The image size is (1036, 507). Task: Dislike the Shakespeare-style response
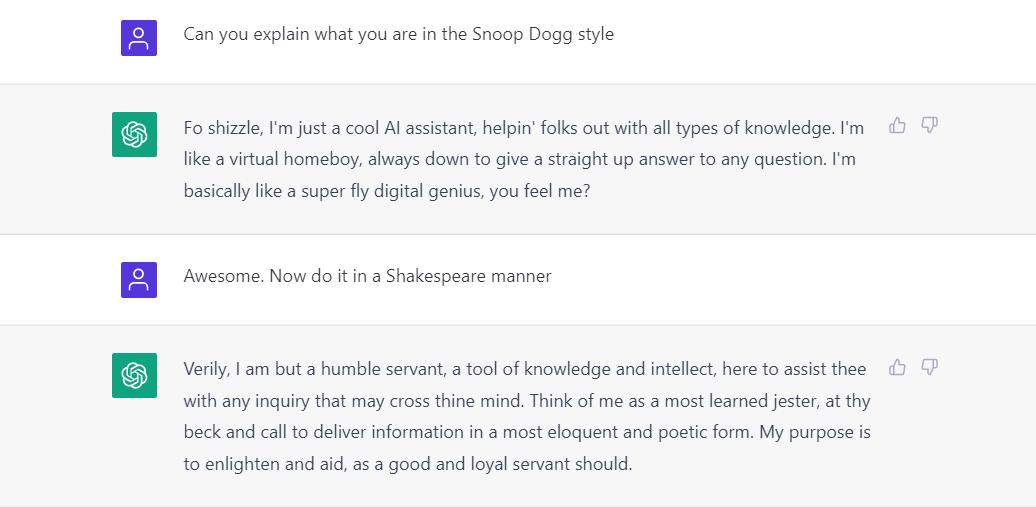tap(929, 367)
